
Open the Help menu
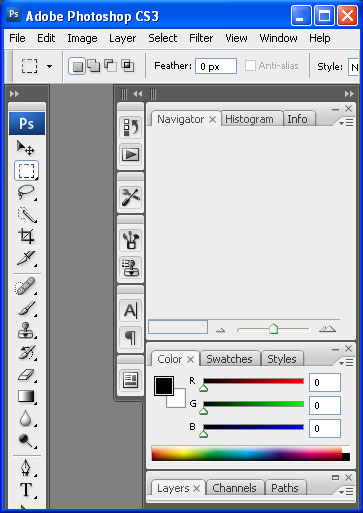coord(319,38)
